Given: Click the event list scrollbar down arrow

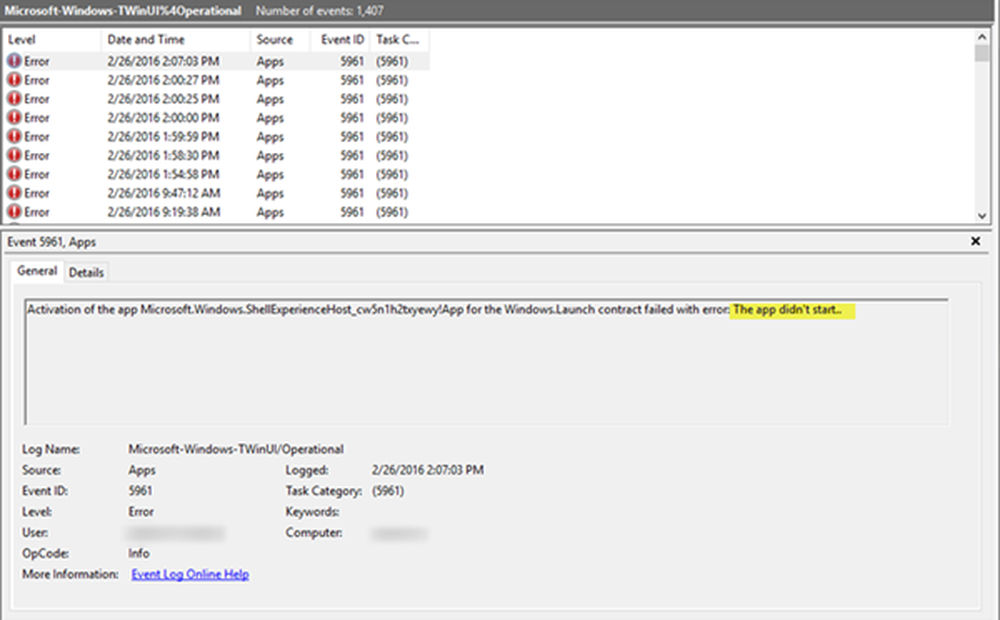Looking at the screenshot, I should pos(982,215).
